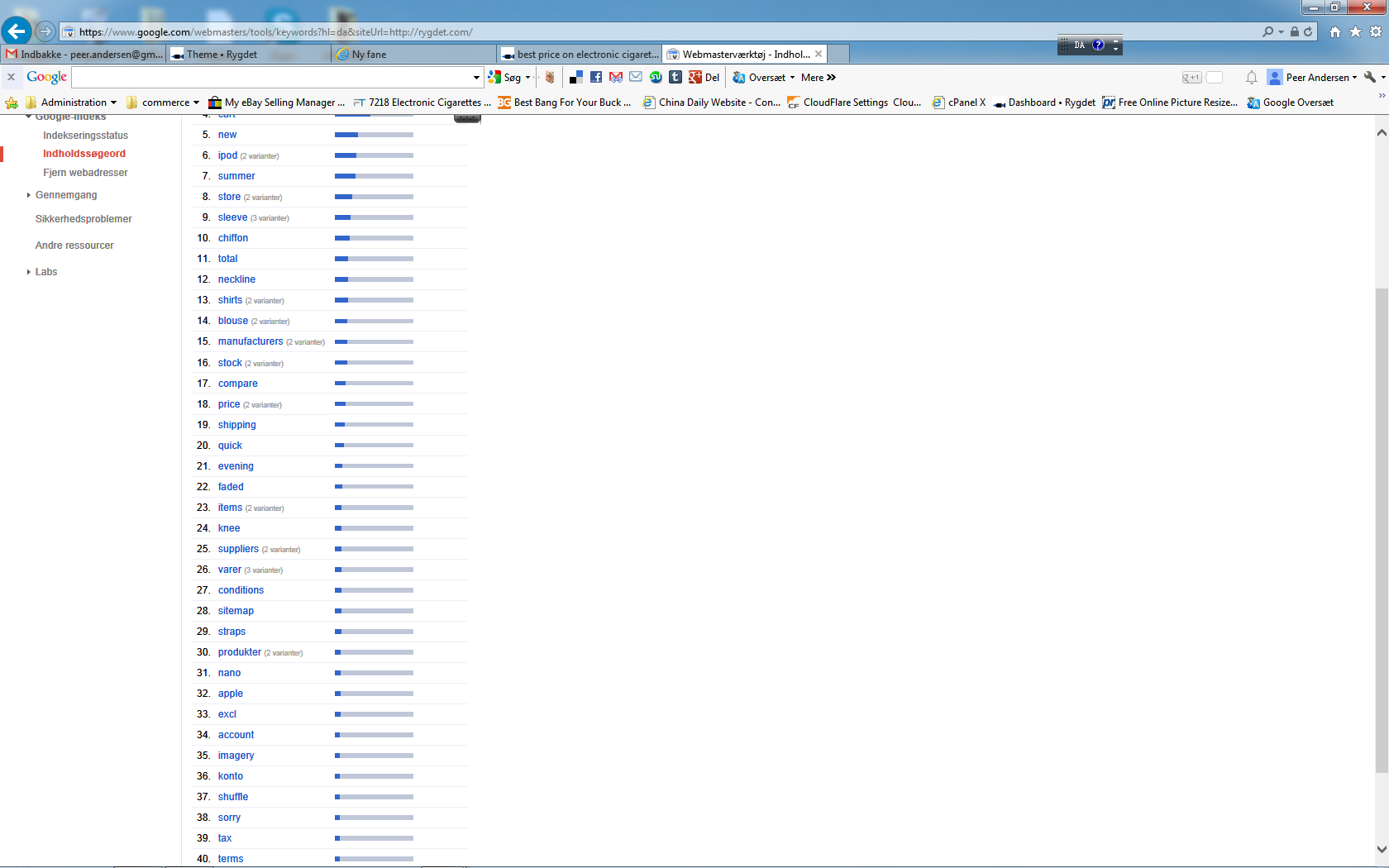The width and height of the screenshot is (1389, 868).
Task: Switch to the best price on electronic cigarettes tab
Action: 580,54
